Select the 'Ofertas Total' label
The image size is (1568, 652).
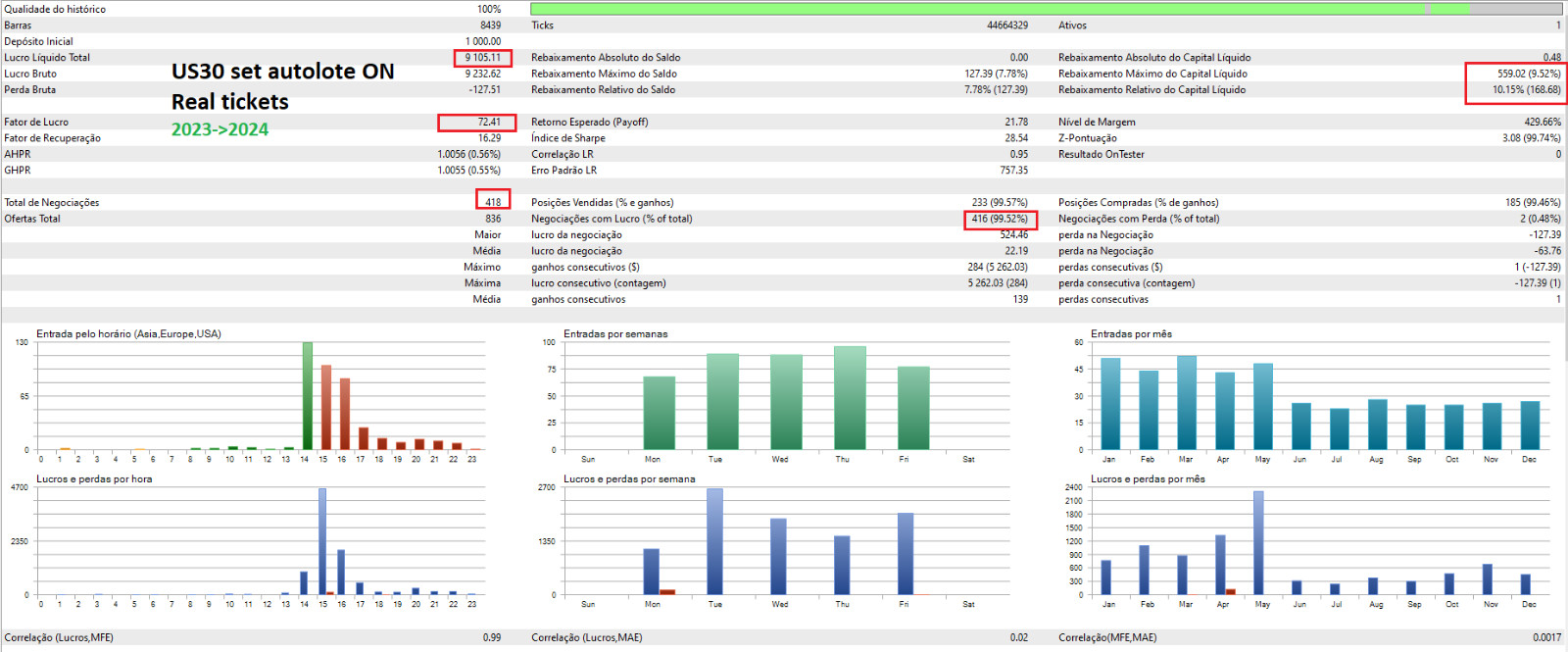[32, 219]
